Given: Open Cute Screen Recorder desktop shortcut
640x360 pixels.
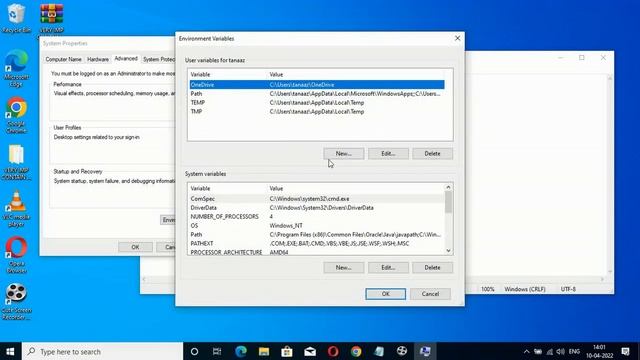Looking at the screenshot, I should click(16, 302).
